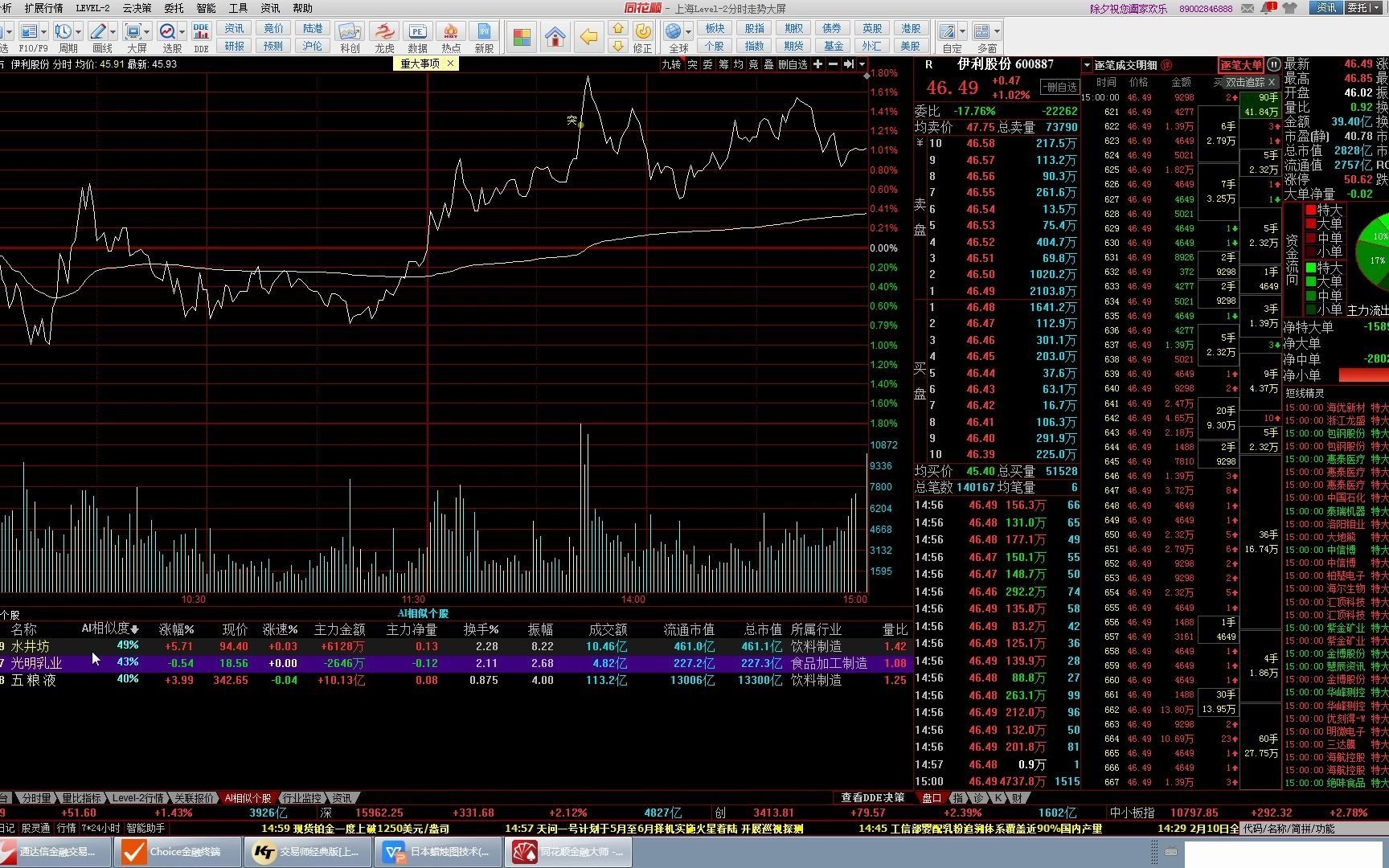Viewport: 1389px width, 868px height.
Task: Open the DDE analysis icon
Action: click(x=201, y=31)
